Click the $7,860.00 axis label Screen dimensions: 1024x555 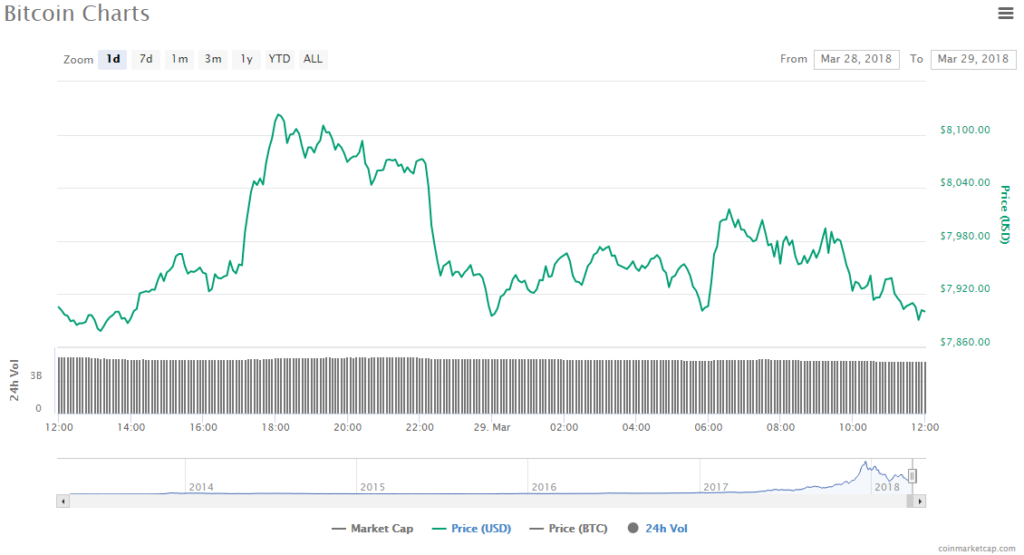coord(965,342)
